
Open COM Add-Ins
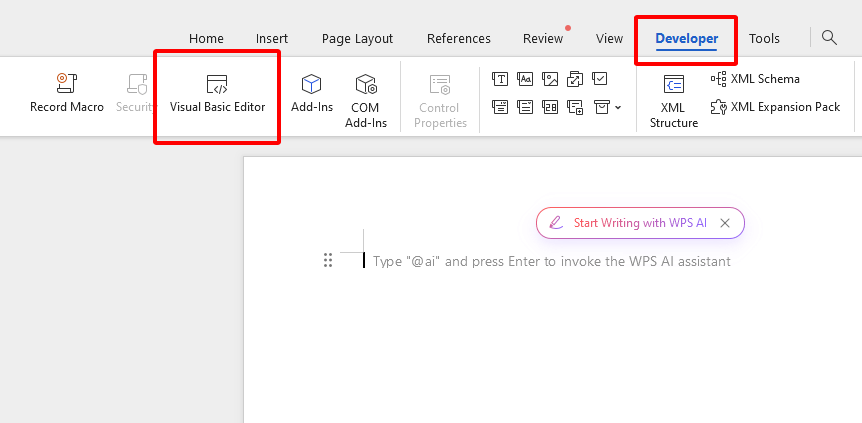click(366, 95)
